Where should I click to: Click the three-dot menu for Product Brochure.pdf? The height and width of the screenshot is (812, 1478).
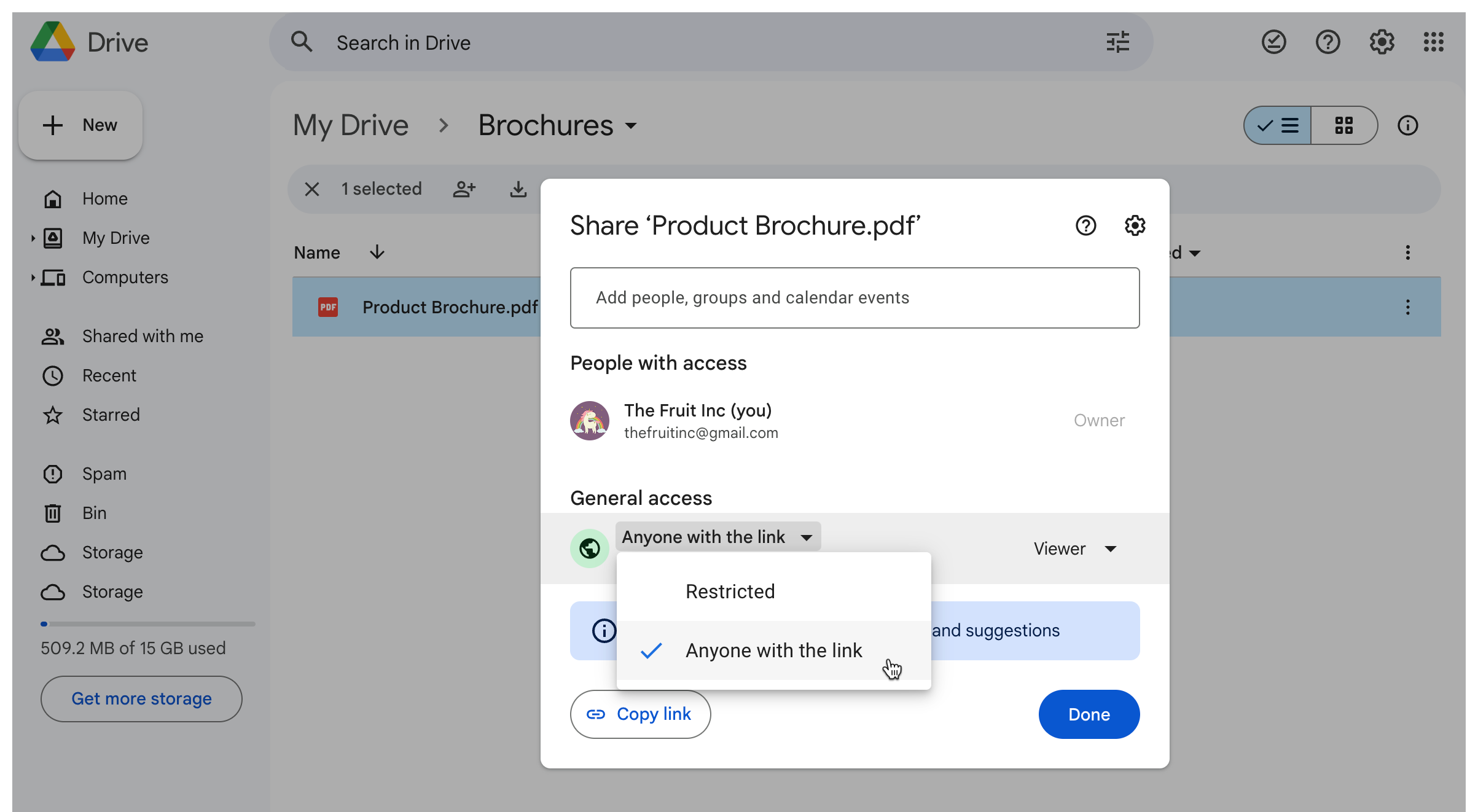[x=1408, y=307]
